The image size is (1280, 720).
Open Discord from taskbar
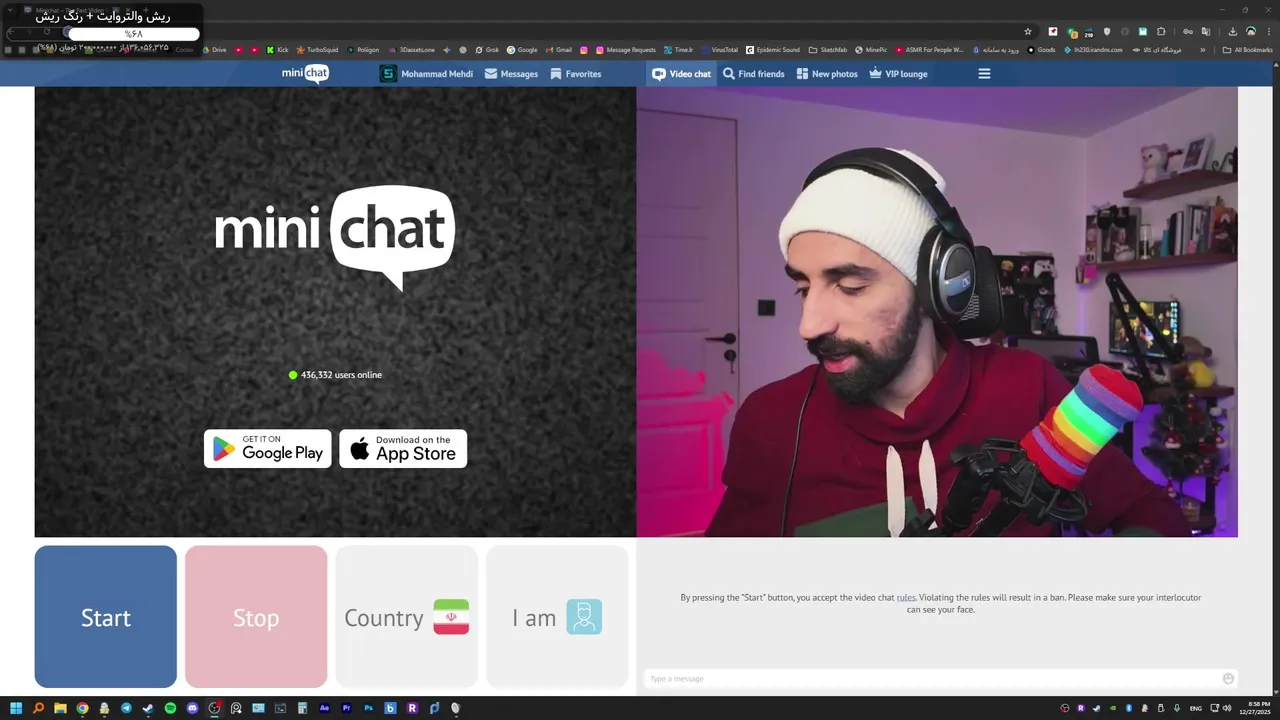click(x=192, y=708)
